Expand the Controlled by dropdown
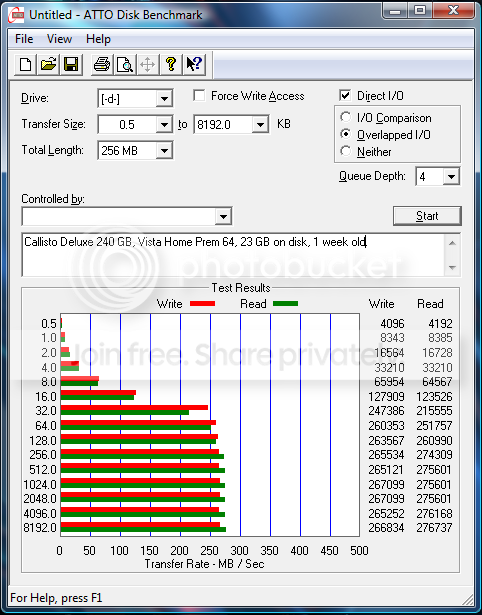This screenshot has width=482, height=615. pos(223,216)
